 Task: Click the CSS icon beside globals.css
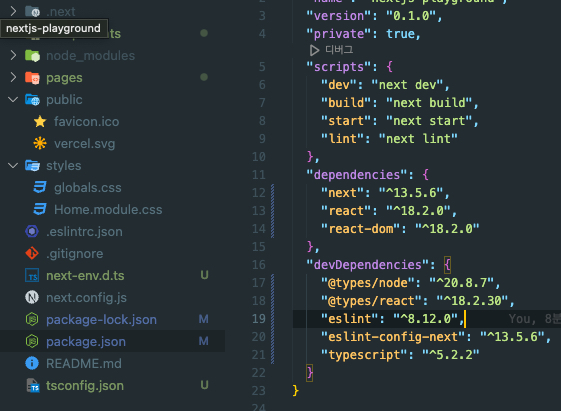40,187
